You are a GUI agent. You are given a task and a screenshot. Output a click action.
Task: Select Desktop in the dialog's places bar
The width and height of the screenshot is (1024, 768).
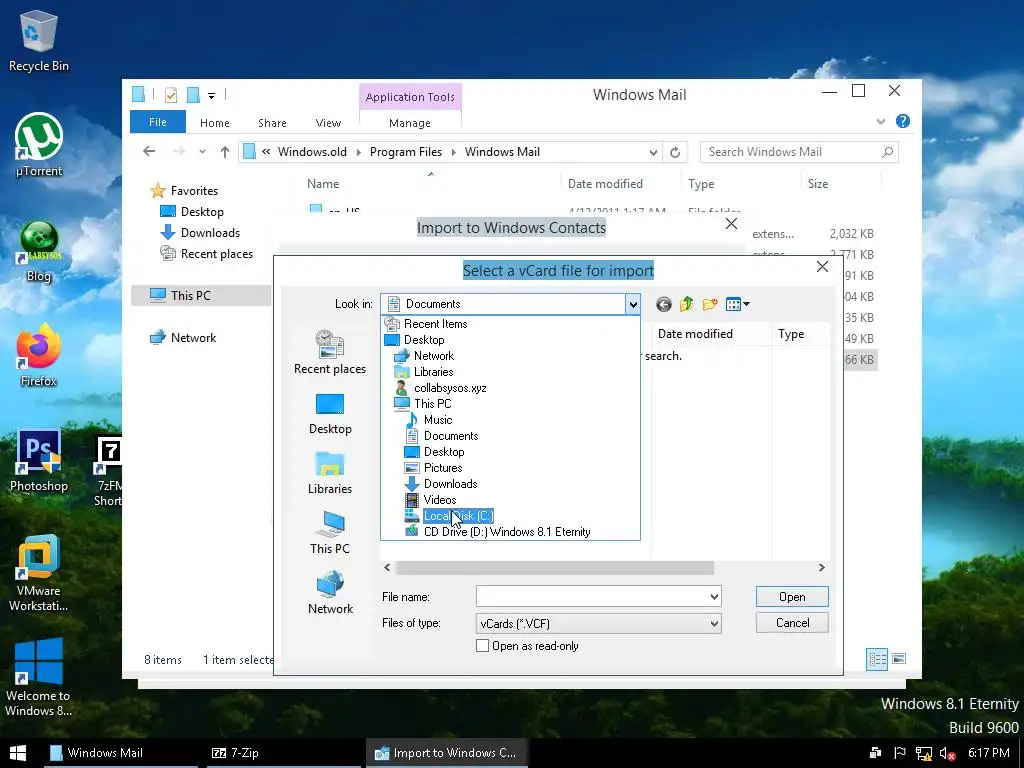tap(330, 414)
